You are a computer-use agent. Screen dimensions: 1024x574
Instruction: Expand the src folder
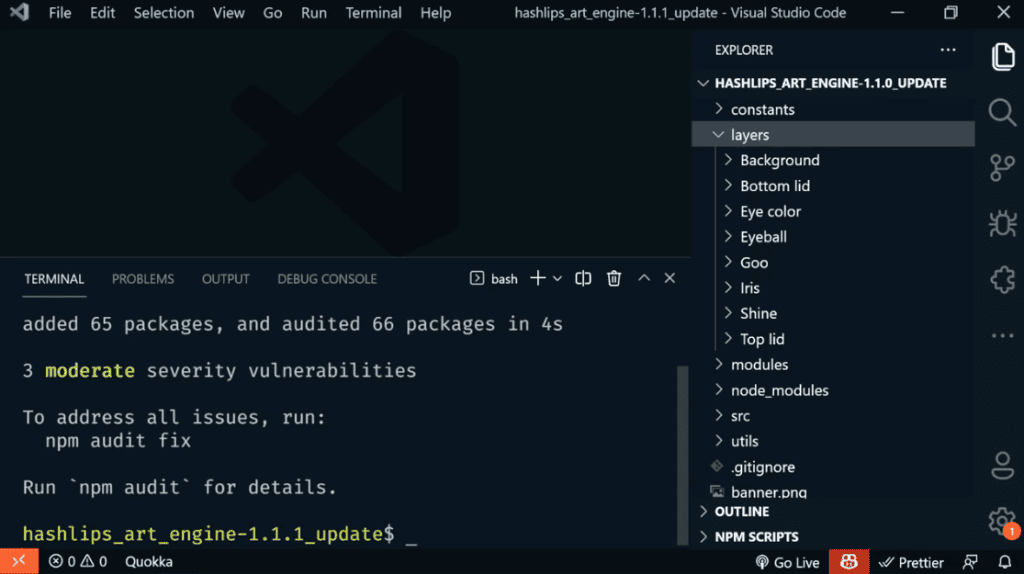coord(719,415)
